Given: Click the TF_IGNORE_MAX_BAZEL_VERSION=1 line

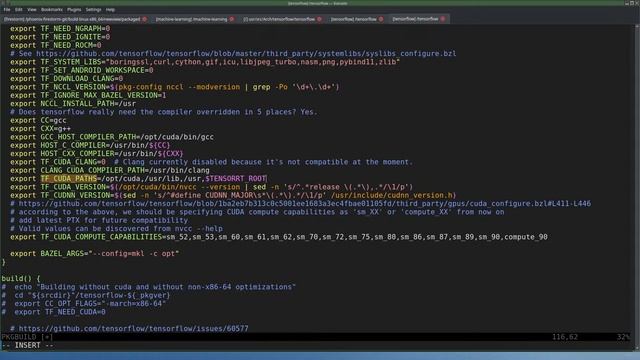Looking at the screenshot, I should coord(88,95).
